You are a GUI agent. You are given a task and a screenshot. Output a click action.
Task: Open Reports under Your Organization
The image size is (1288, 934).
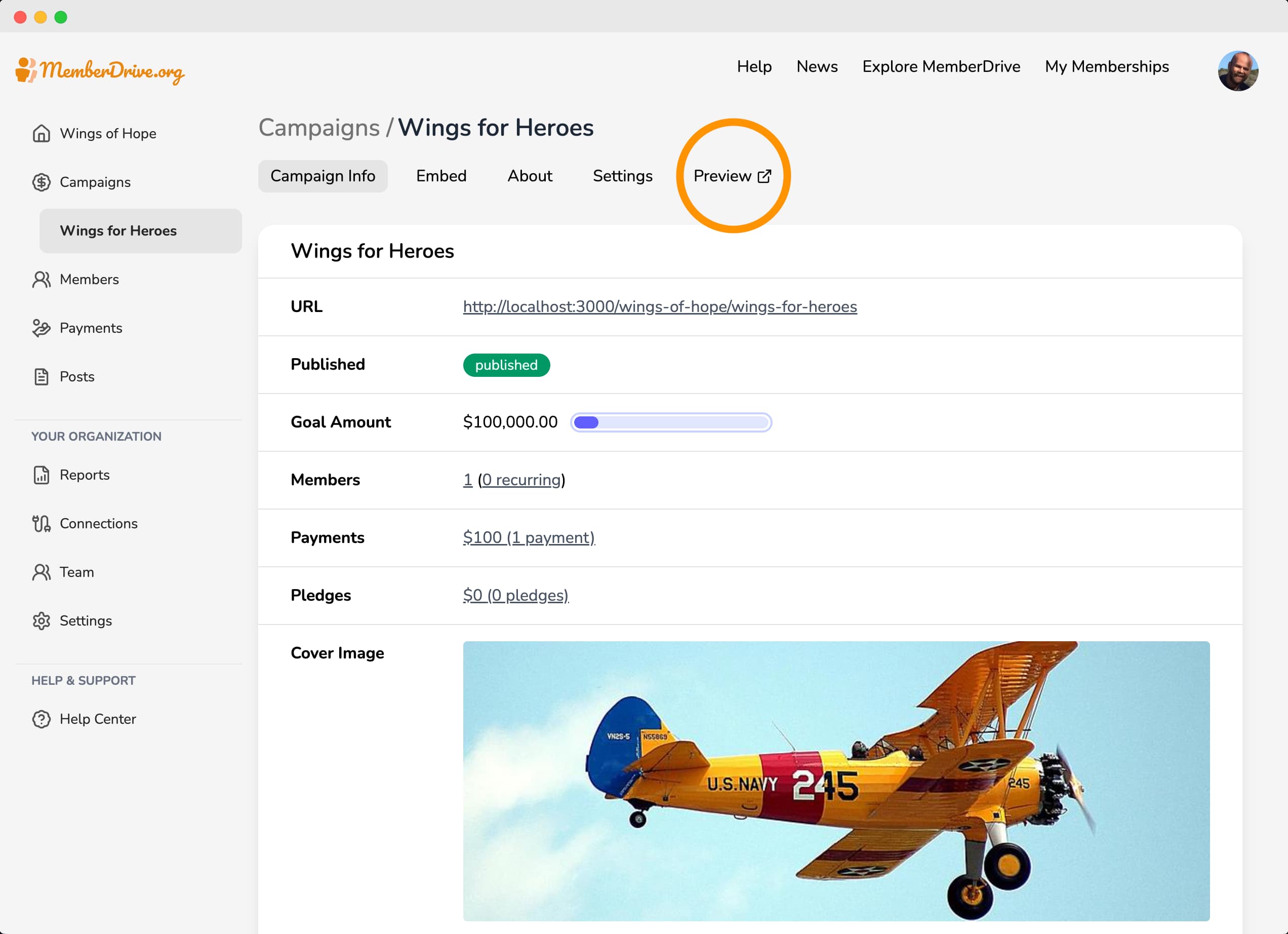click(x=42, y=475)
